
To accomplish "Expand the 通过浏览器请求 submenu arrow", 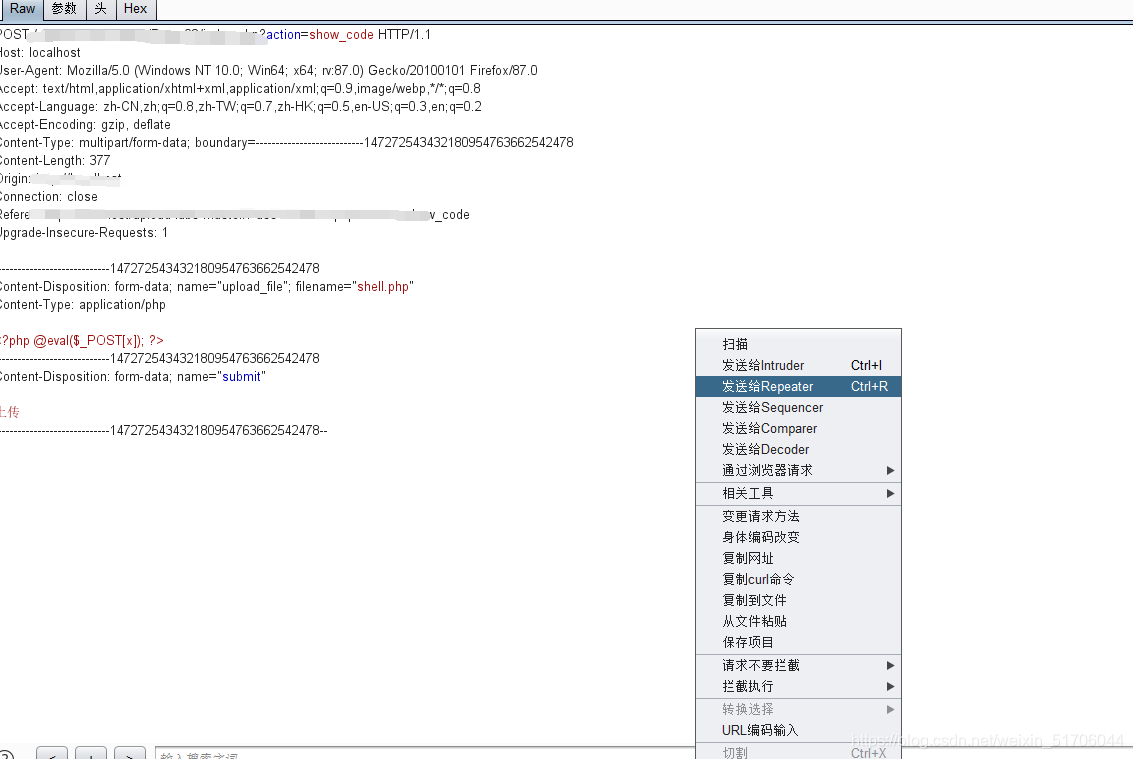I will coord(890,471).
